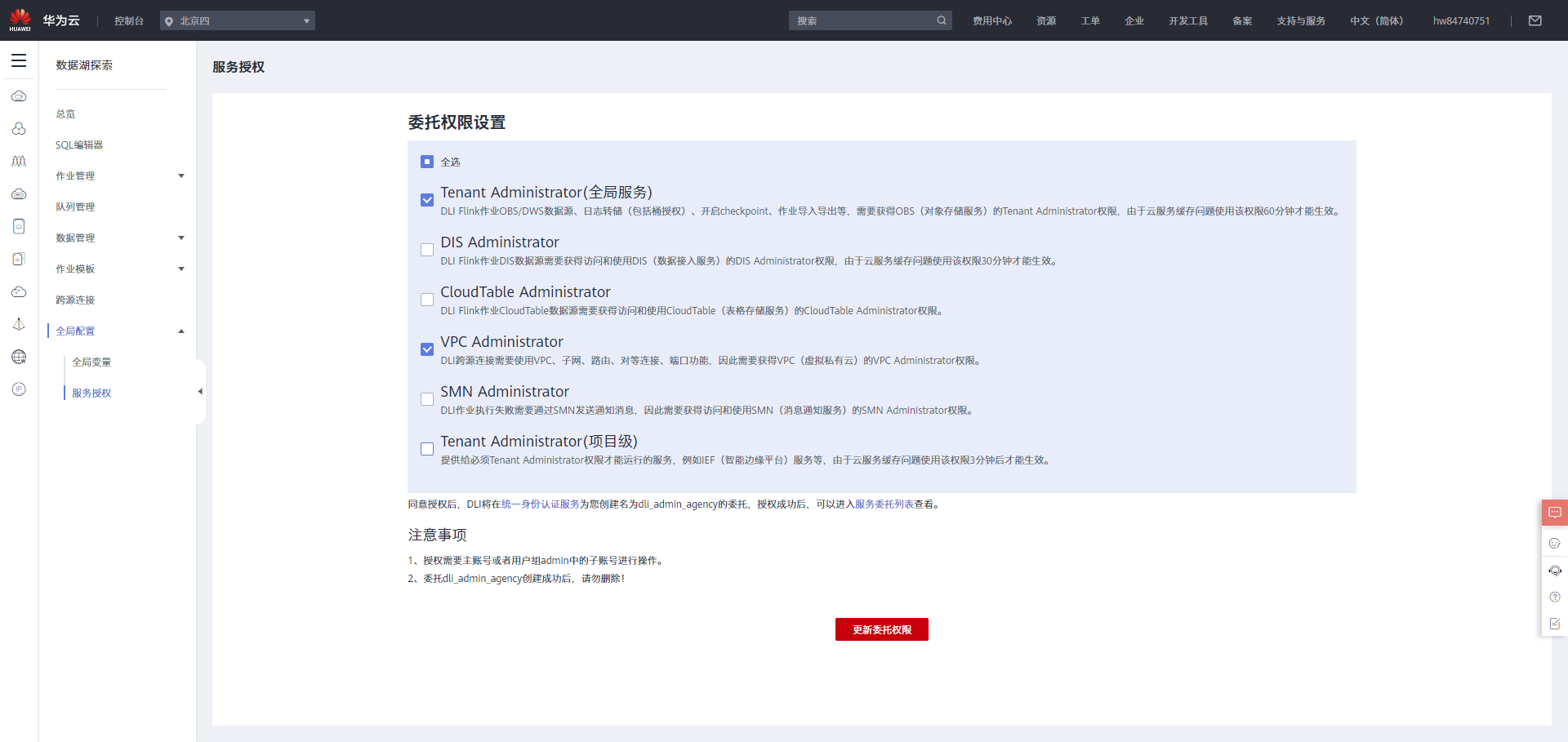Open 资源 in top bar

(1046, 21)
